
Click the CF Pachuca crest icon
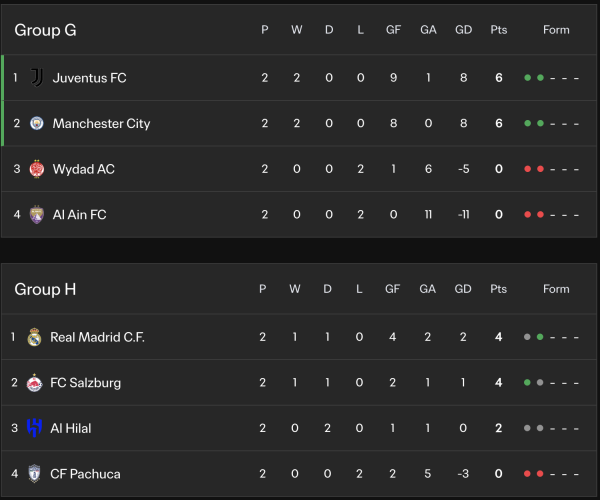click(x=35, y=473)
